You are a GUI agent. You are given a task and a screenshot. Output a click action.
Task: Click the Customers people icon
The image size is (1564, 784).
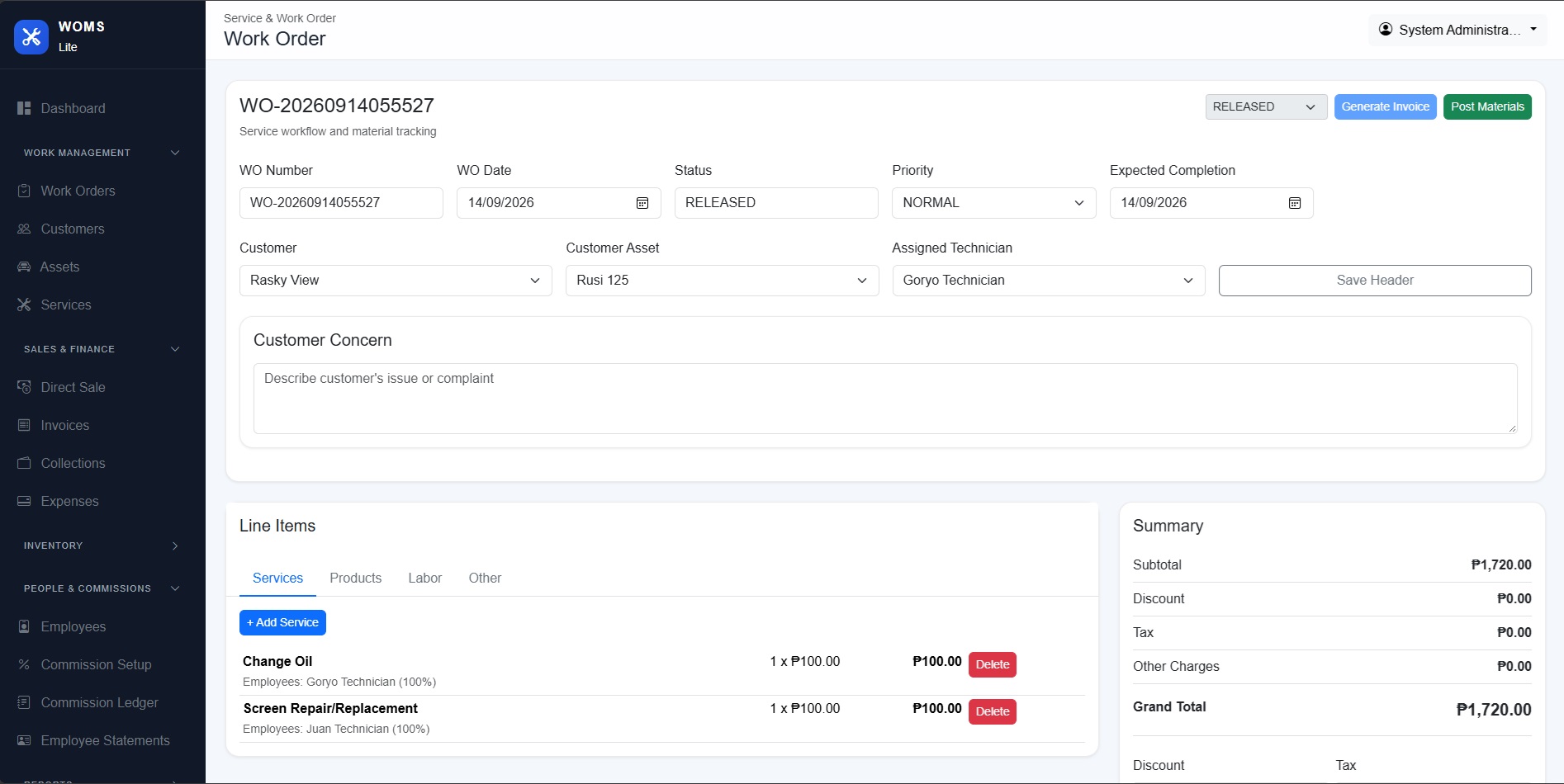click(x=24, y=229)
